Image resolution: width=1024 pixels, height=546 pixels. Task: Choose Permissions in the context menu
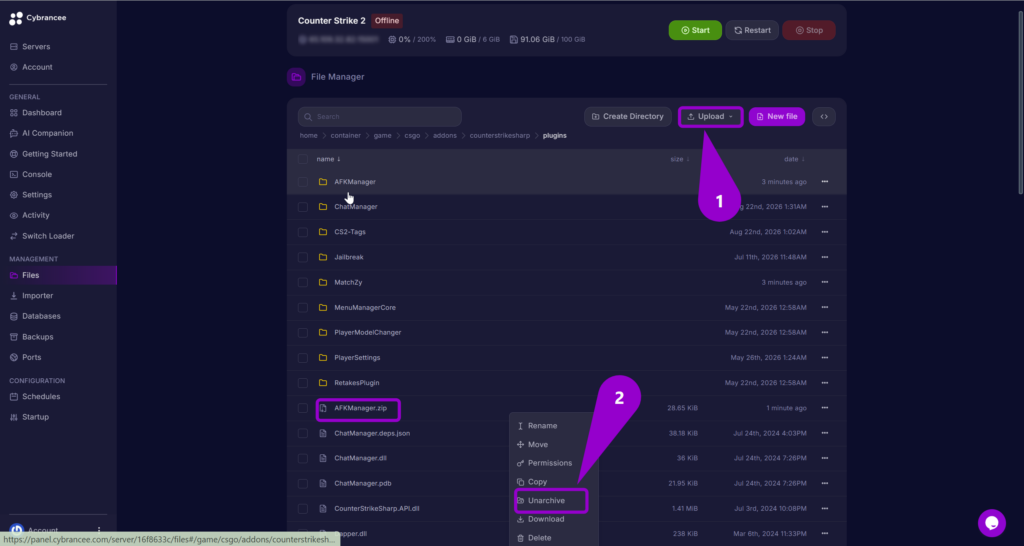click(544, 463)
